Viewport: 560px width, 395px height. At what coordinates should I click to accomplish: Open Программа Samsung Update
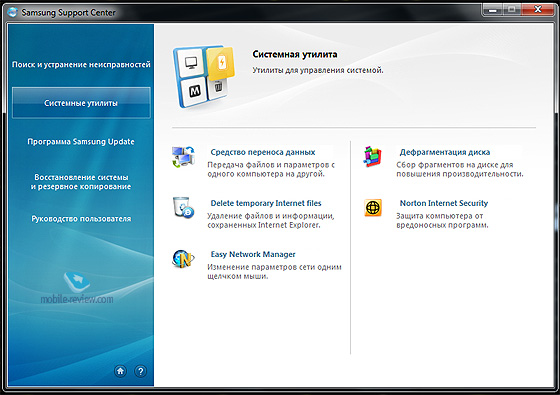click(x=81, y=141)
